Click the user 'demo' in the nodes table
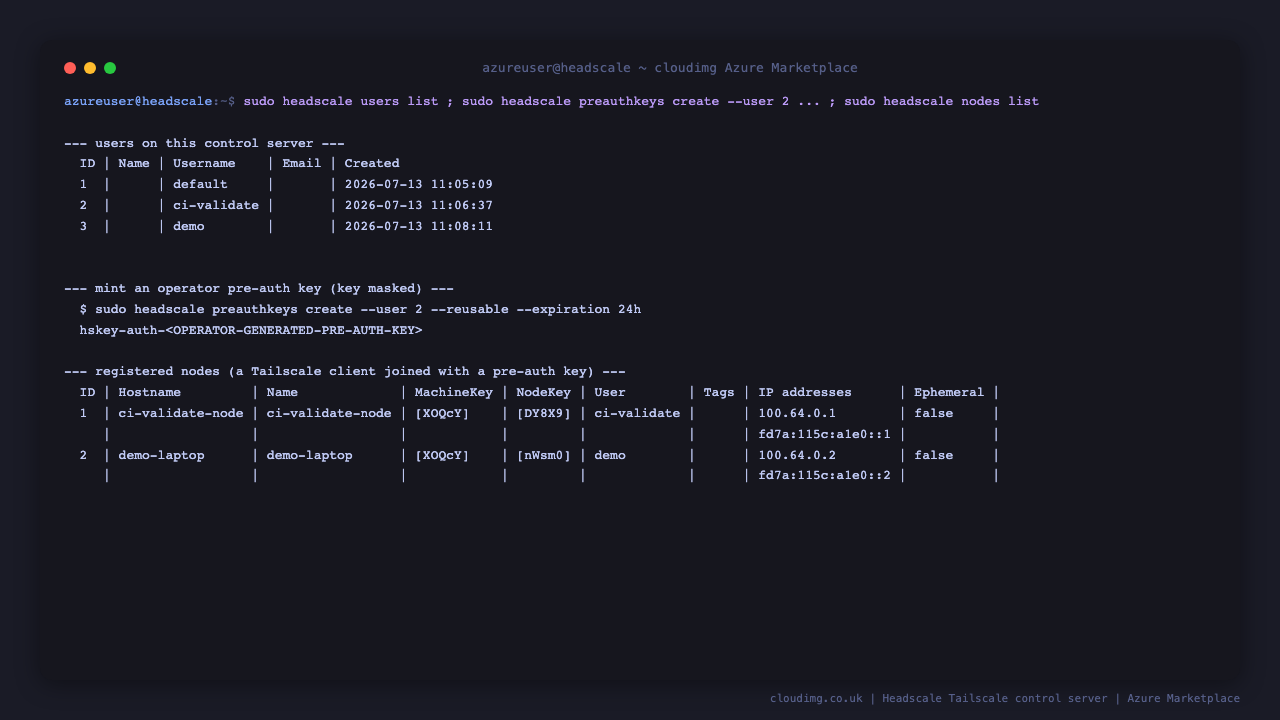 coord(610,455)
